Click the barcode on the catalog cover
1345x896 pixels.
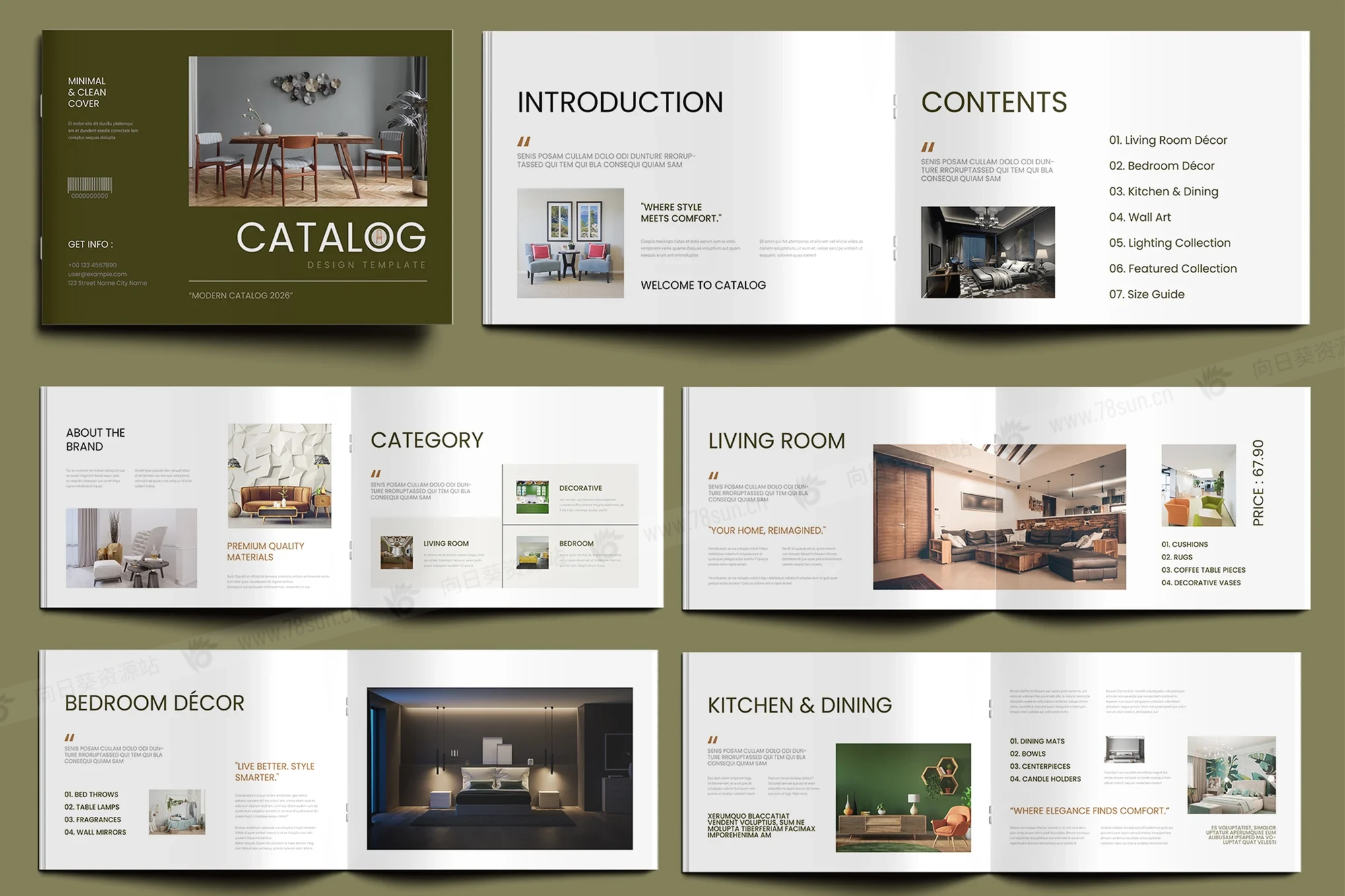tap(90, 184)
